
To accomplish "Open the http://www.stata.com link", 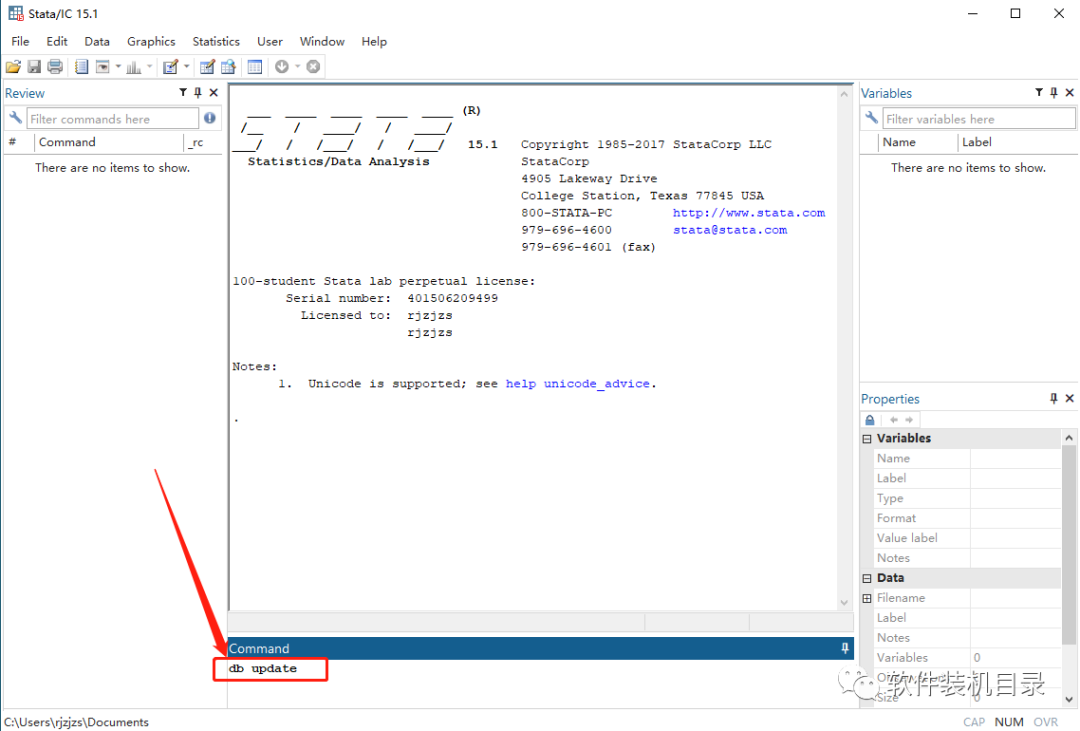I will point(749,213).
